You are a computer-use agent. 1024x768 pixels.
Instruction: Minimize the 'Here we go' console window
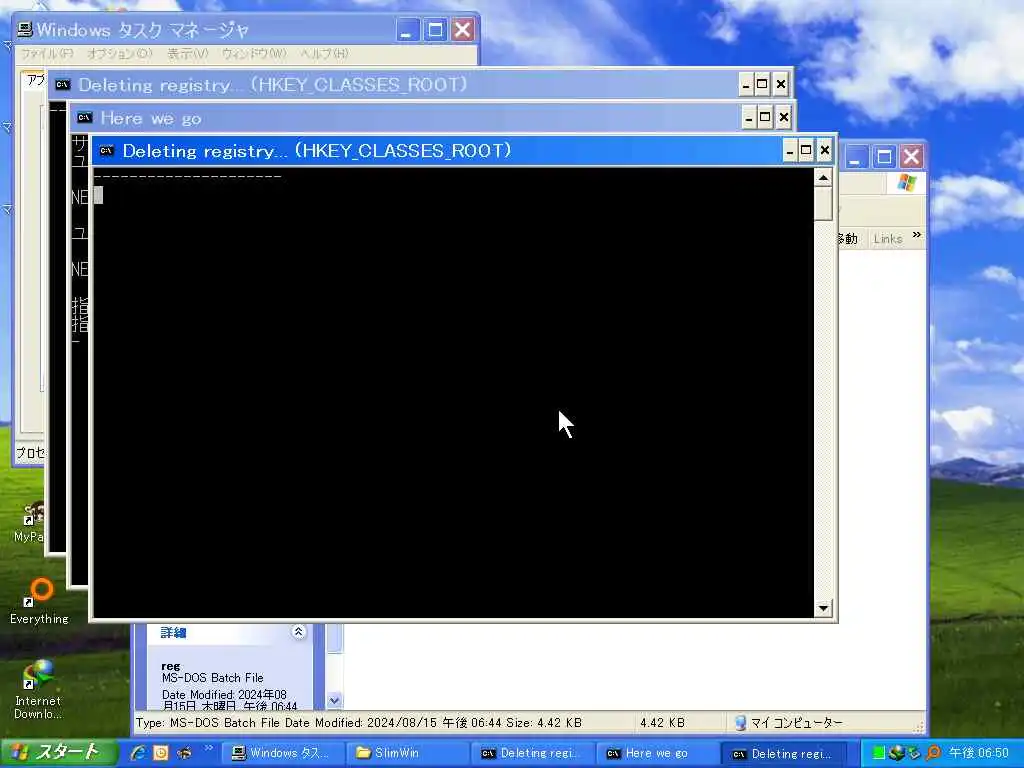[749, 118]
